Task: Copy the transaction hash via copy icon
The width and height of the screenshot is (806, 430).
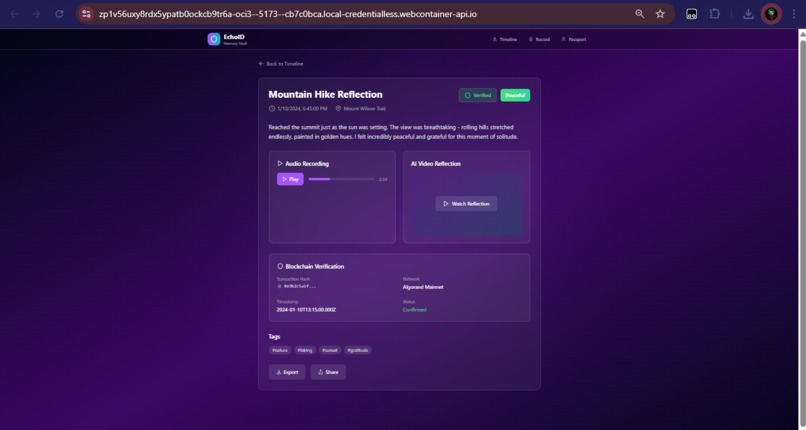Action: coord(280,286)
